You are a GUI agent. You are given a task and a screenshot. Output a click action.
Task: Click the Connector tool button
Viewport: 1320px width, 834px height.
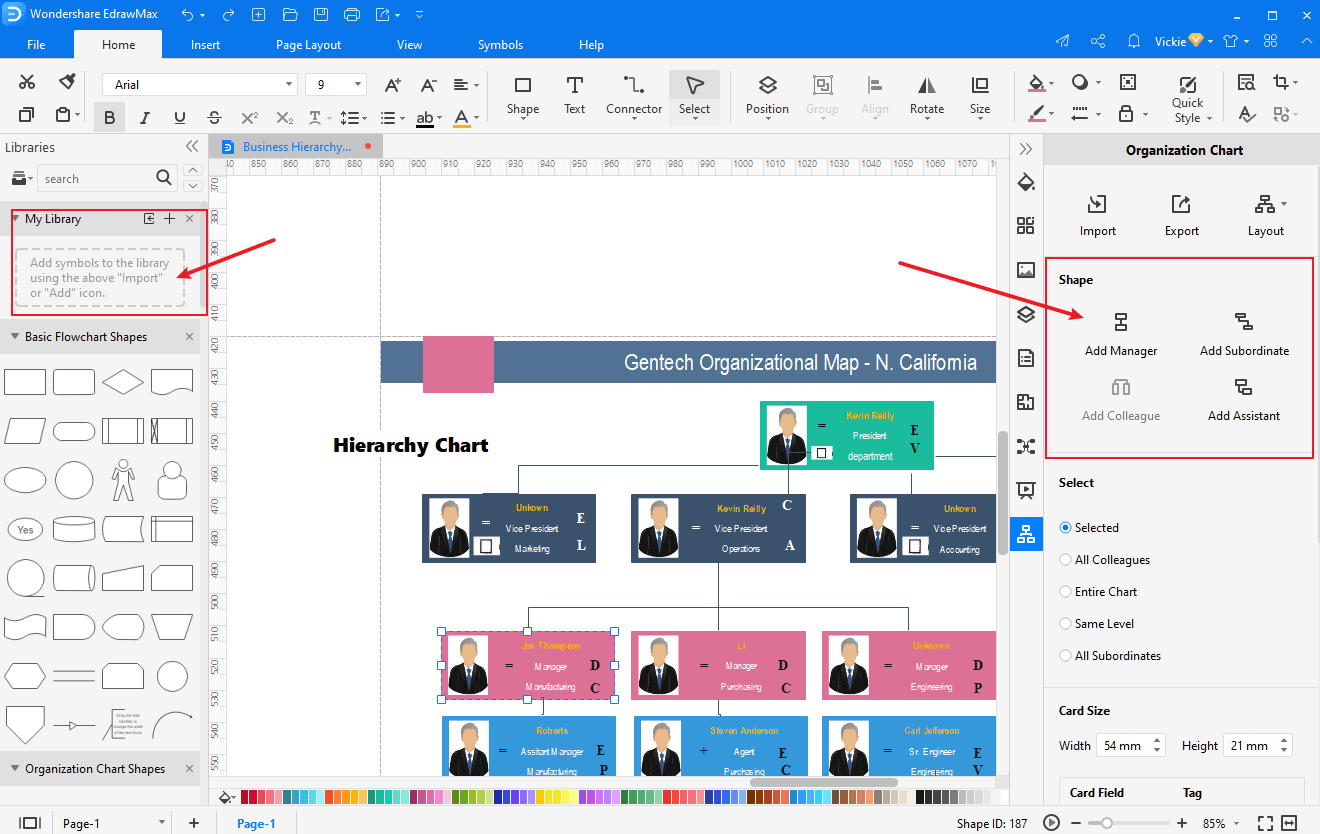tap(634, 95)
